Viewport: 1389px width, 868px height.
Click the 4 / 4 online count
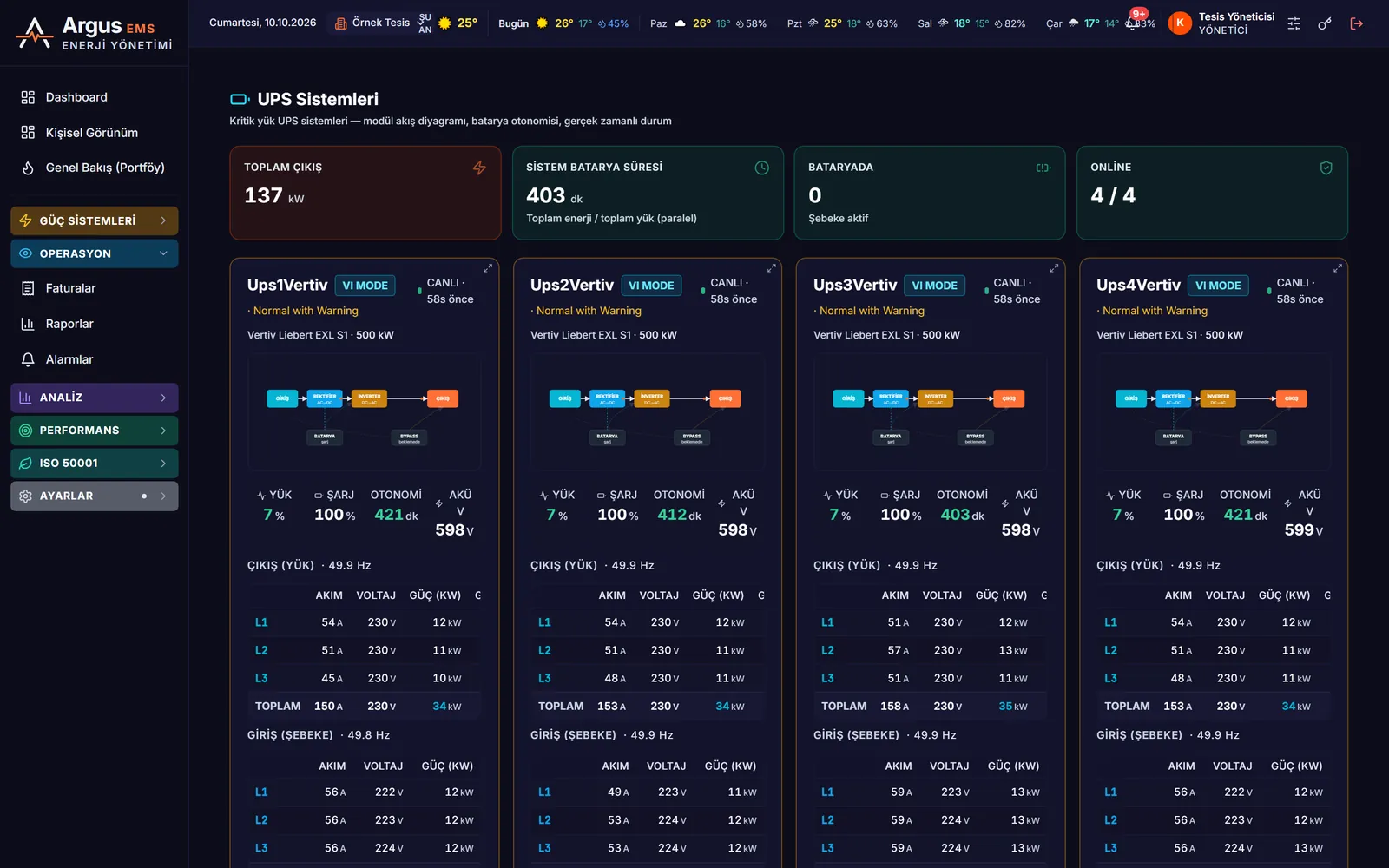tap(1113, 195)
